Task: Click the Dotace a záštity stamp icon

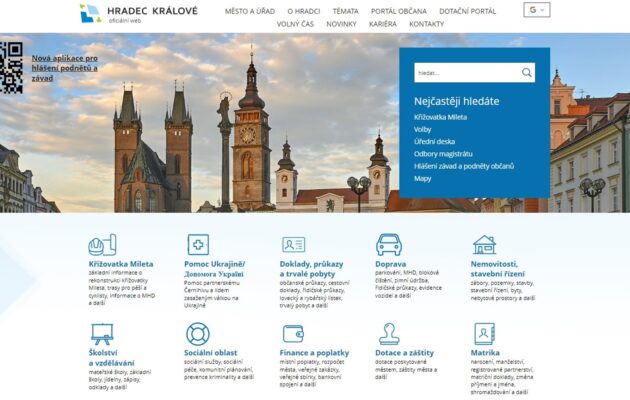Action: coord(389,334)
